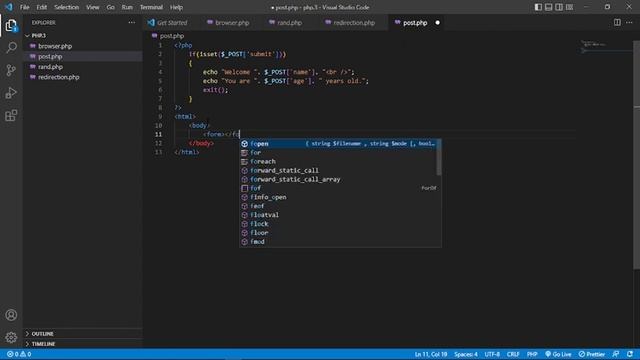Open the Run menu
The image size is (640, 360).
pos(127,7)
